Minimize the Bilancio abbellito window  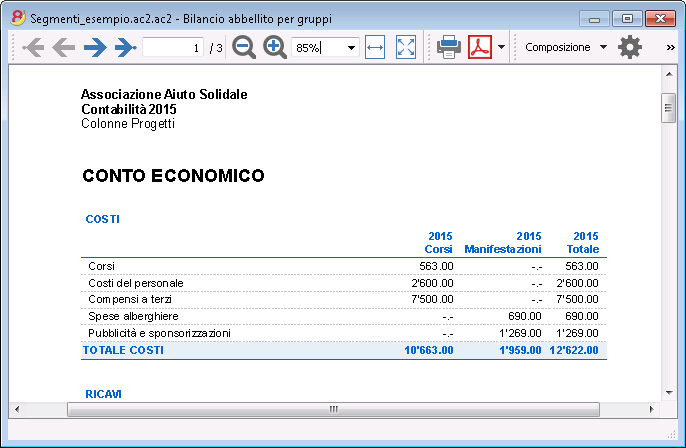(594, 19)
